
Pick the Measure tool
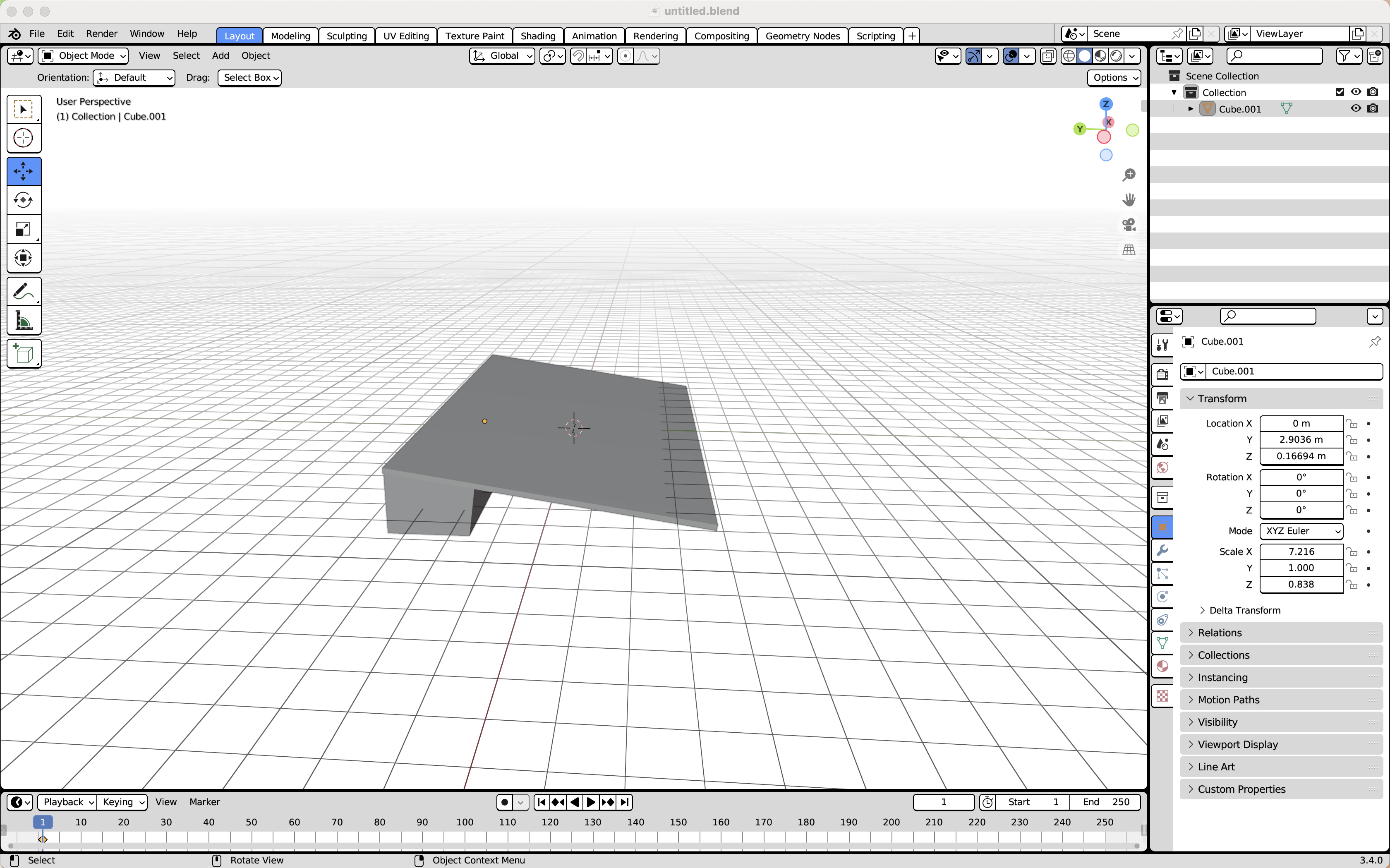(24, 320)
